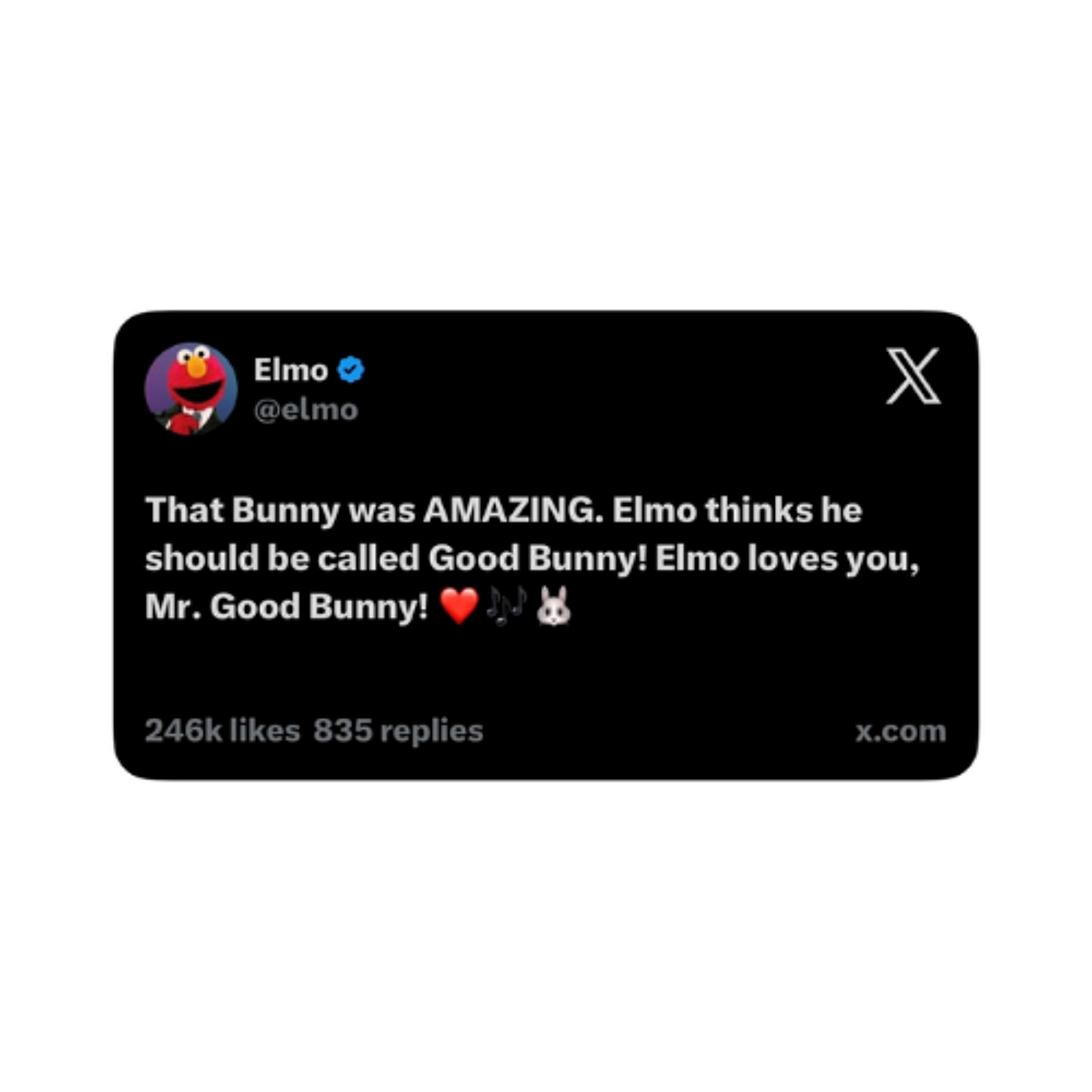Image resolution: width=1092 pixels, height=1092 pixels.
Task: Click the blue verified checkmark badge
Action: [351, 370]
